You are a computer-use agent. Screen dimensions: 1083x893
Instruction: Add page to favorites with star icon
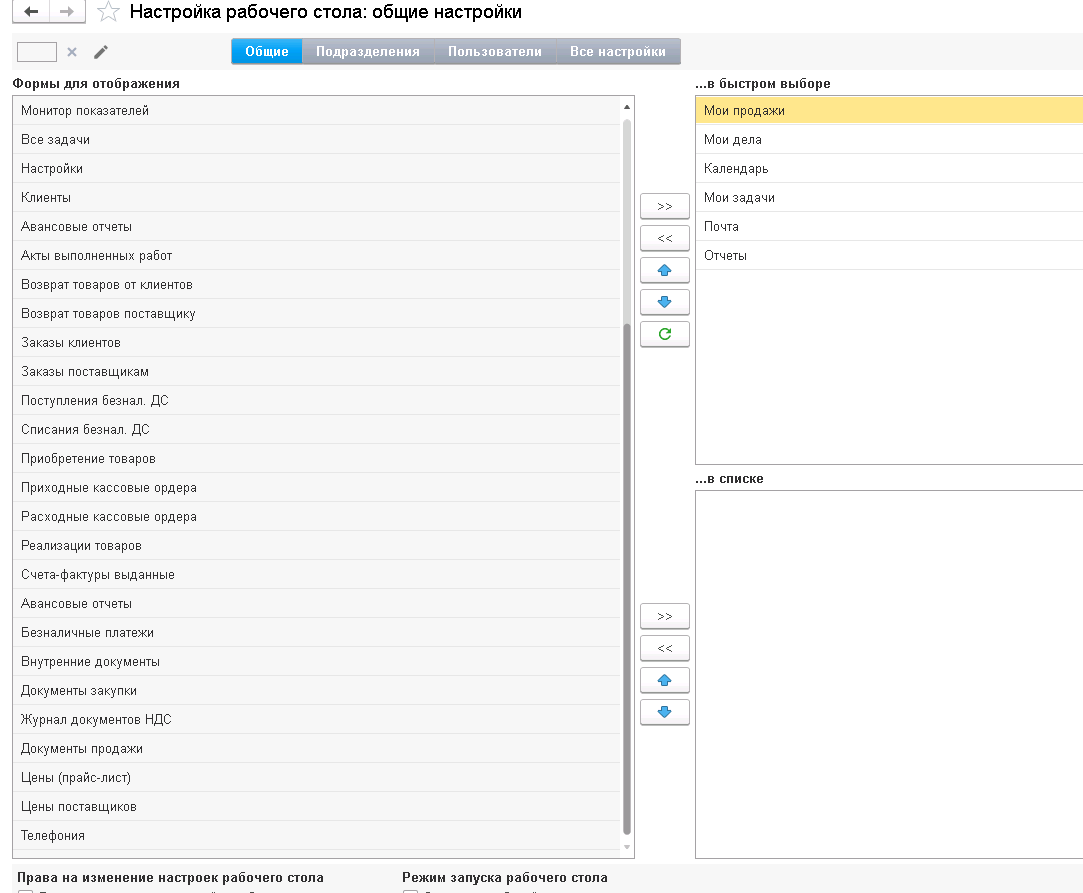click(x=109, y=13)
